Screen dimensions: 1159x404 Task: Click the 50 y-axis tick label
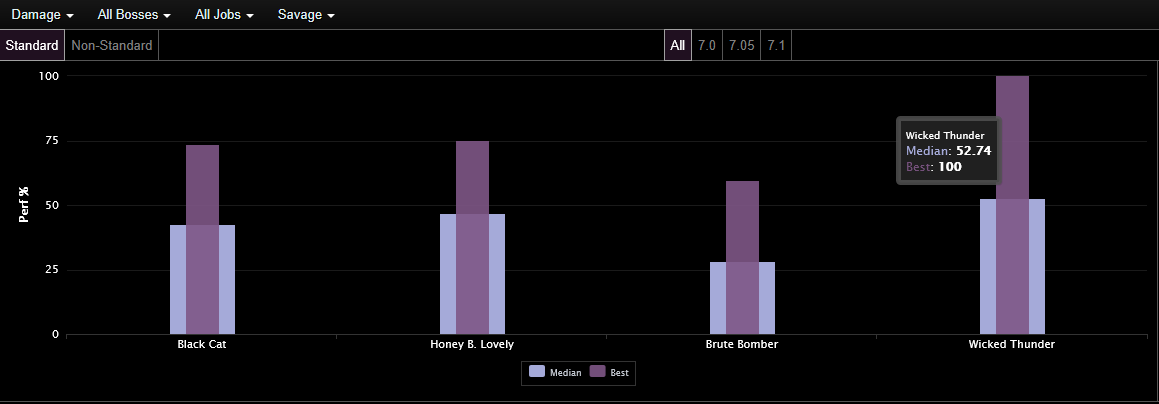pyautogui.click(x=52, y=205)
